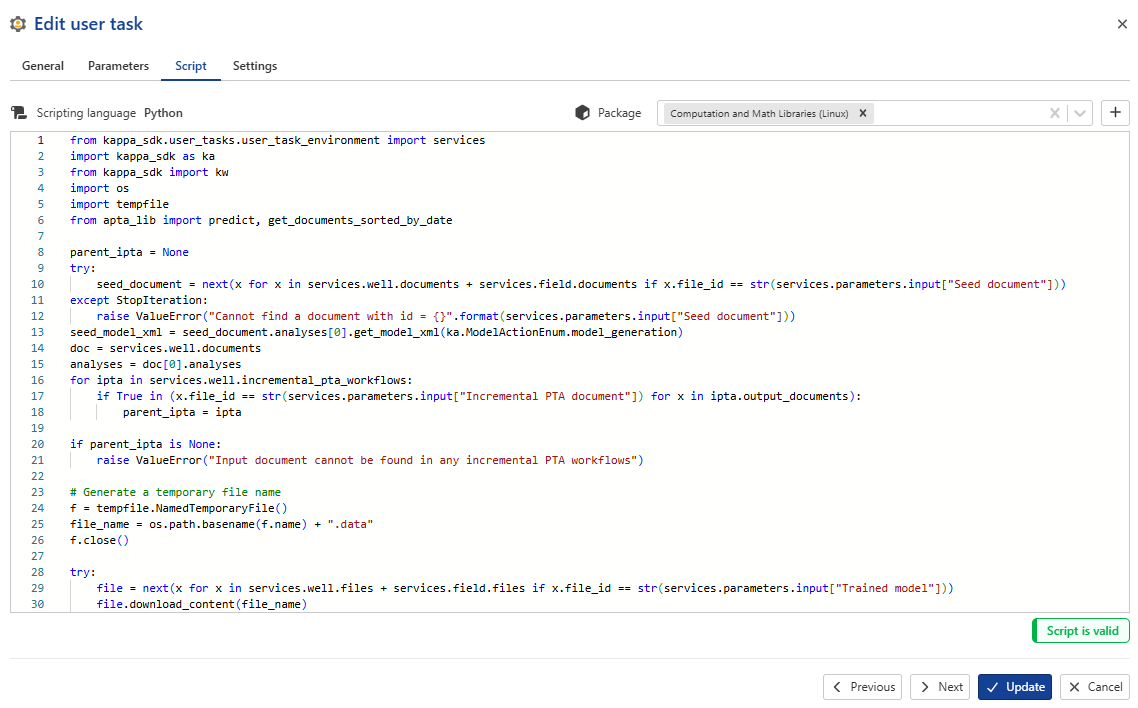Click the 'file.download_content(file_name)' line
Screen dimensions: 1138x708
point(202,604)
